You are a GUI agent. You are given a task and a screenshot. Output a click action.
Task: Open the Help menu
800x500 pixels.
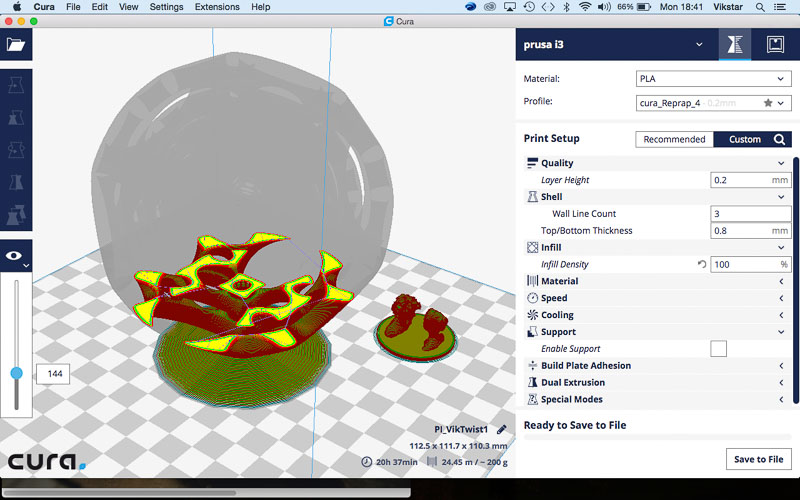coord(260,7)
